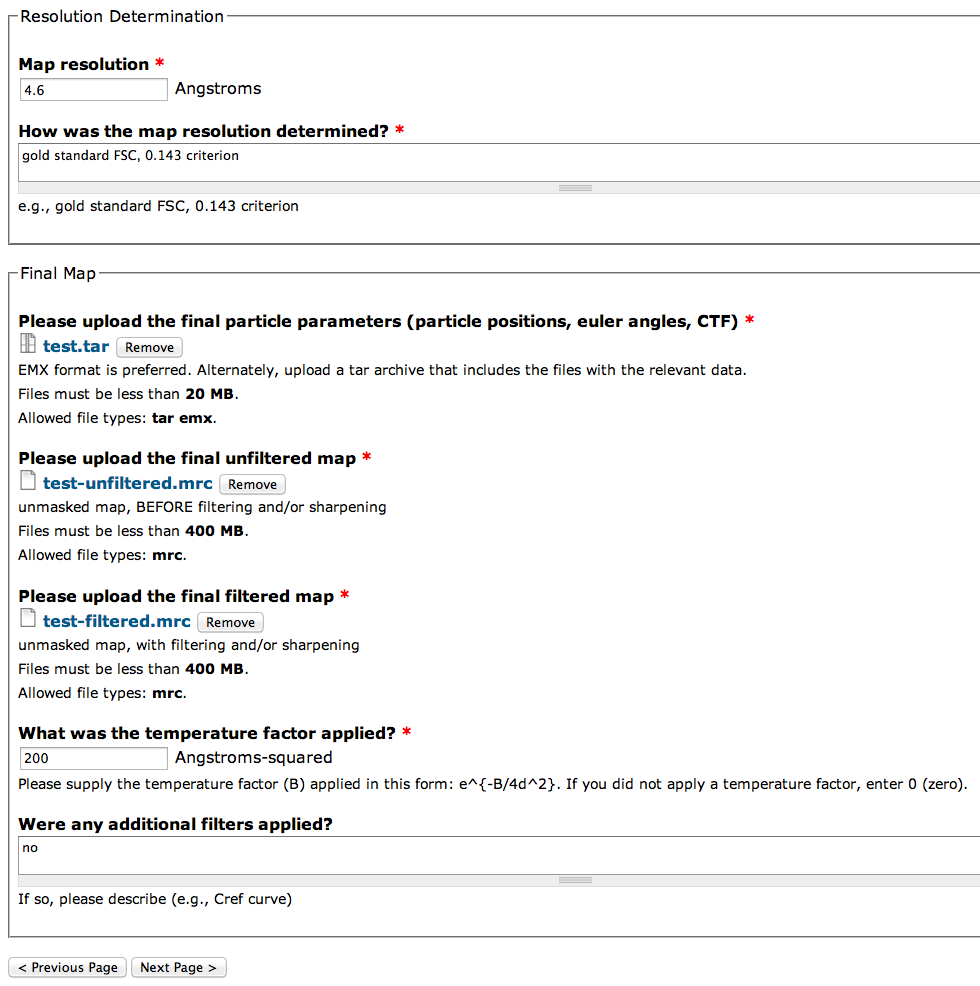
Task: Grab the additional filters textarea resize handle
Action: [x=575, y=880]
